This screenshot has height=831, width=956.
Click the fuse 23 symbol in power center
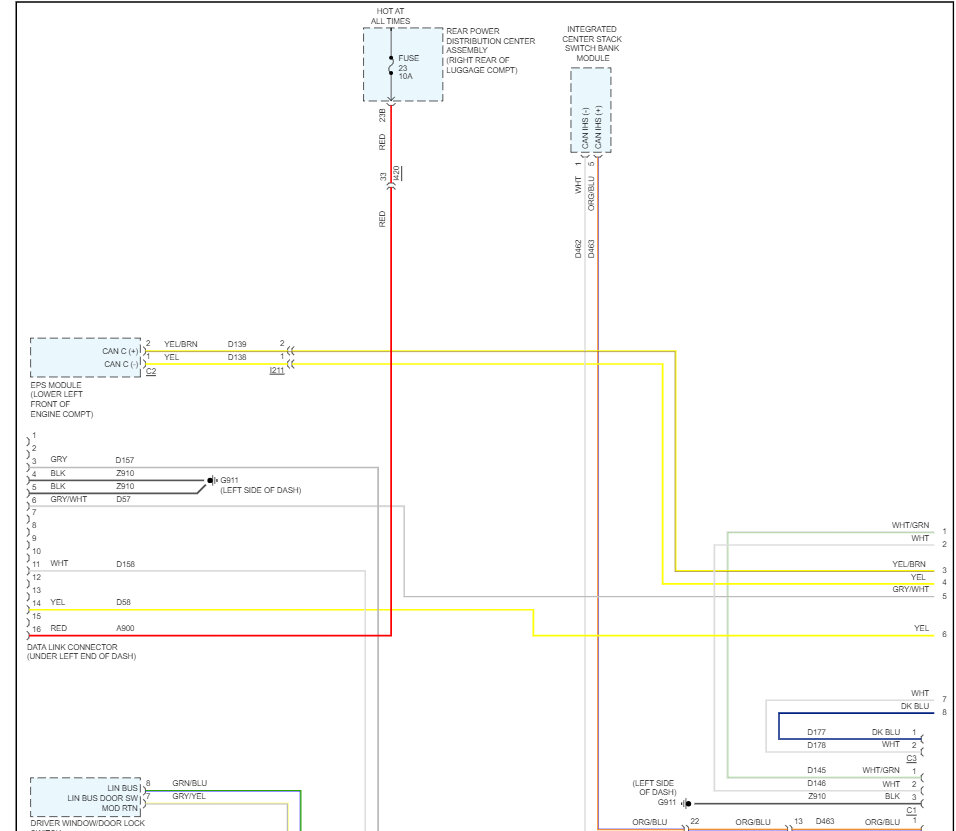click(391, 66)
